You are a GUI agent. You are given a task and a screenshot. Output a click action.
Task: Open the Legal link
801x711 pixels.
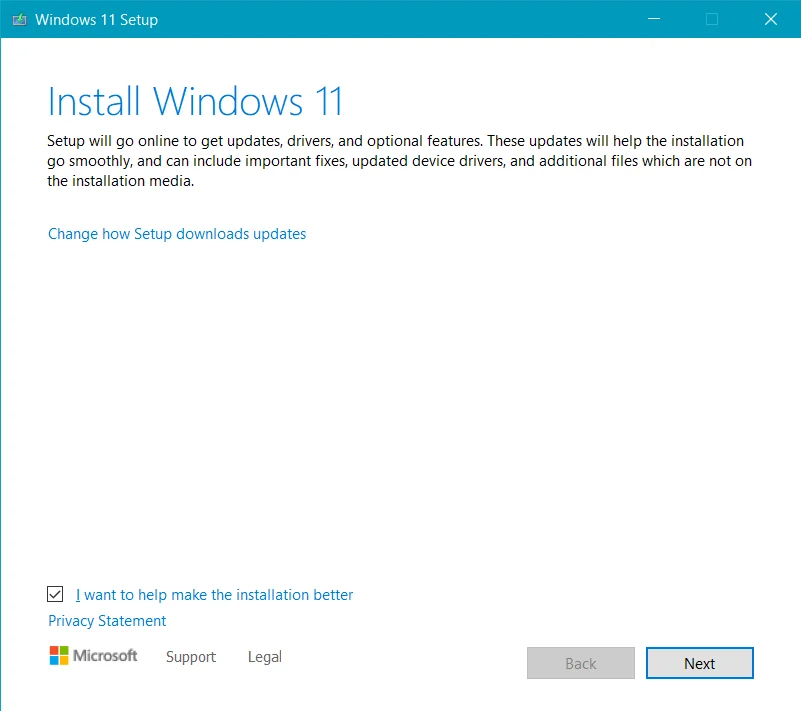point(265,657)
